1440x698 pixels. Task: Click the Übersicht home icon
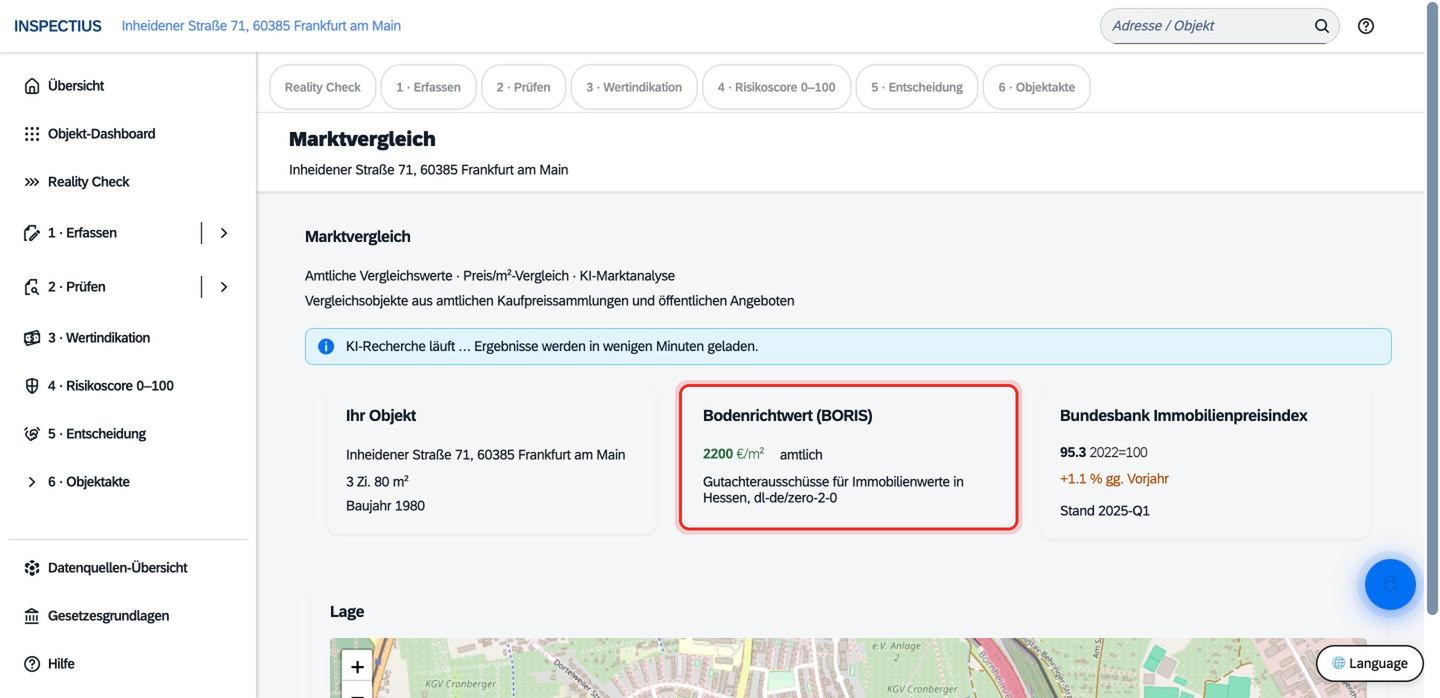click(32, 86)
